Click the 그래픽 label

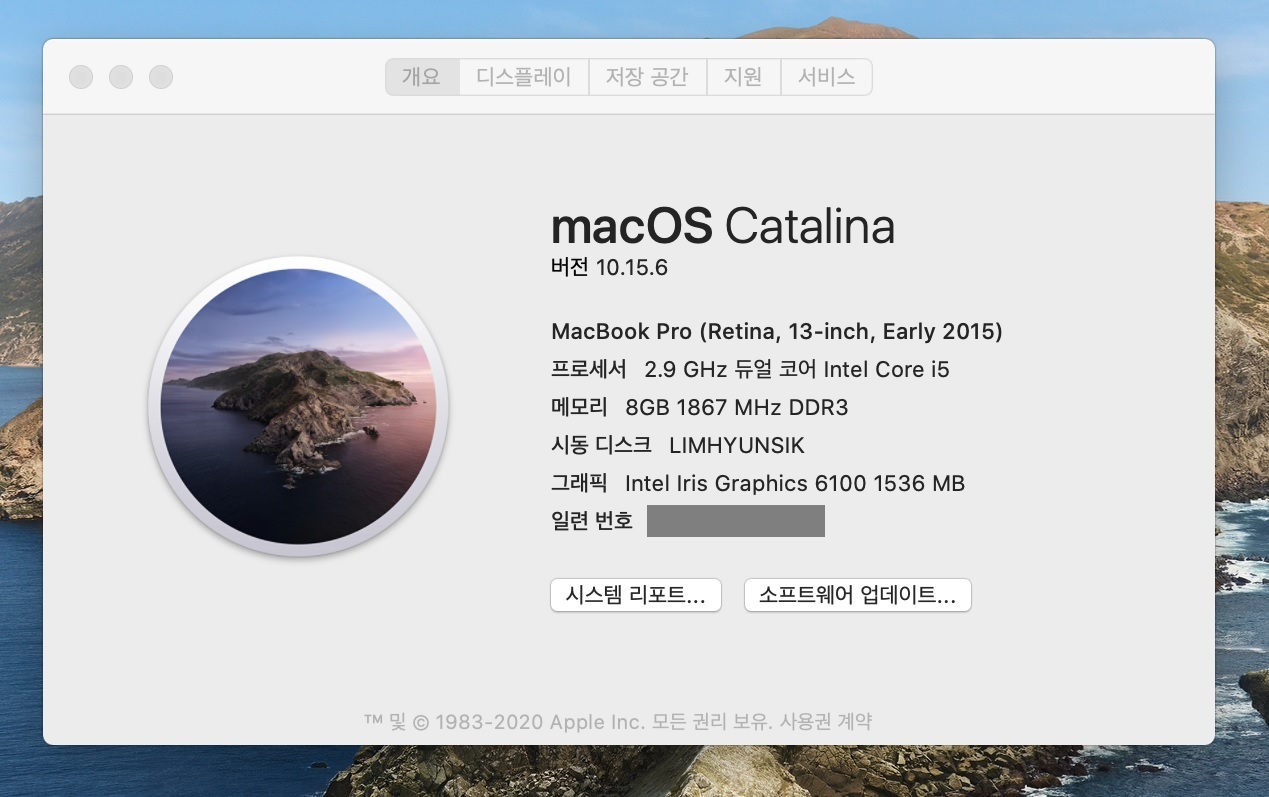tap(579, 483)
